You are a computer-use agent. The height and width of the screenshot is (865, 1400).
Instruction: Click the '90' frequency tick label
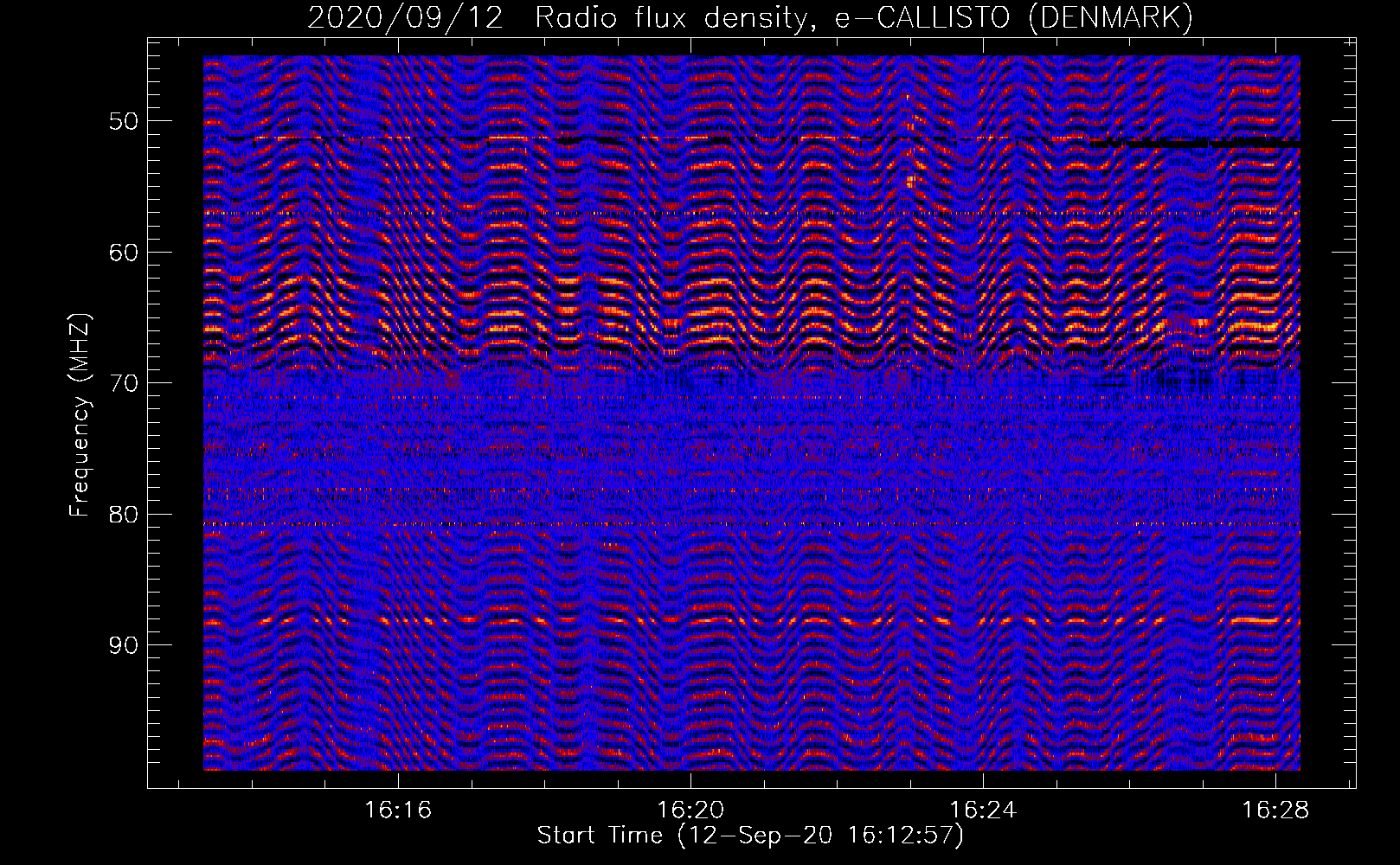point(124,645)
